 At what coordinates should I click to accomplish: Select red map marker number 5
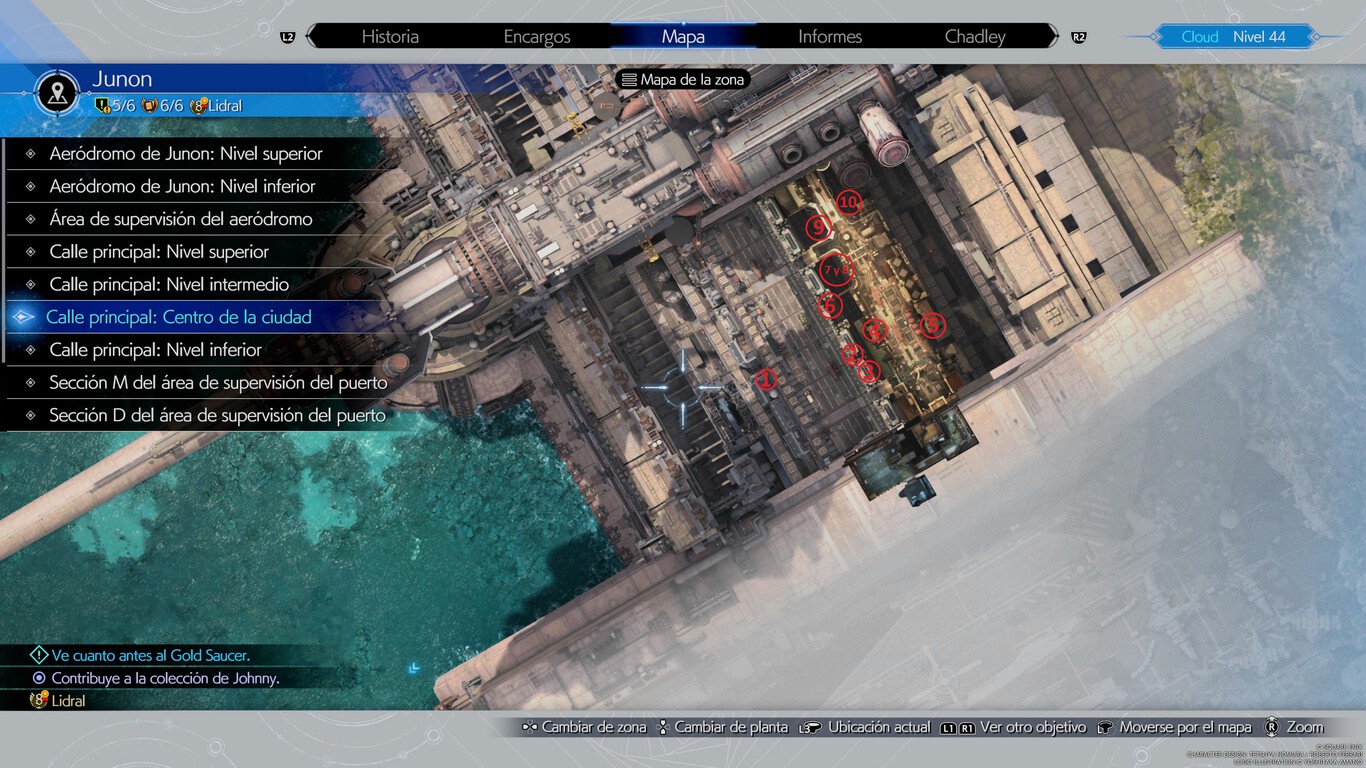pyautogui.click(x=932, y=325)
